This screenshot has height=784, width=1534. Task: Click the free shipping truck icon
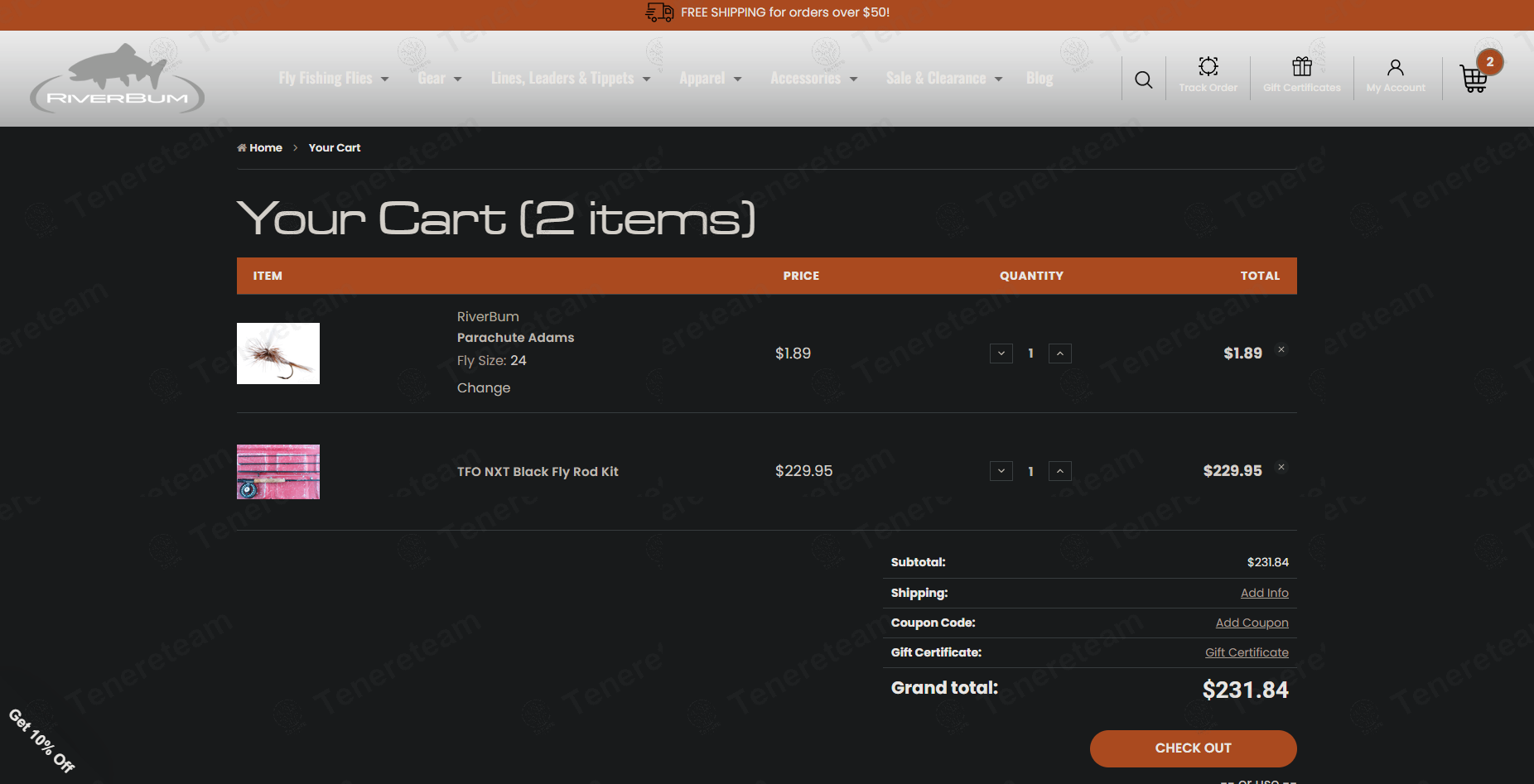coord(659,12)
